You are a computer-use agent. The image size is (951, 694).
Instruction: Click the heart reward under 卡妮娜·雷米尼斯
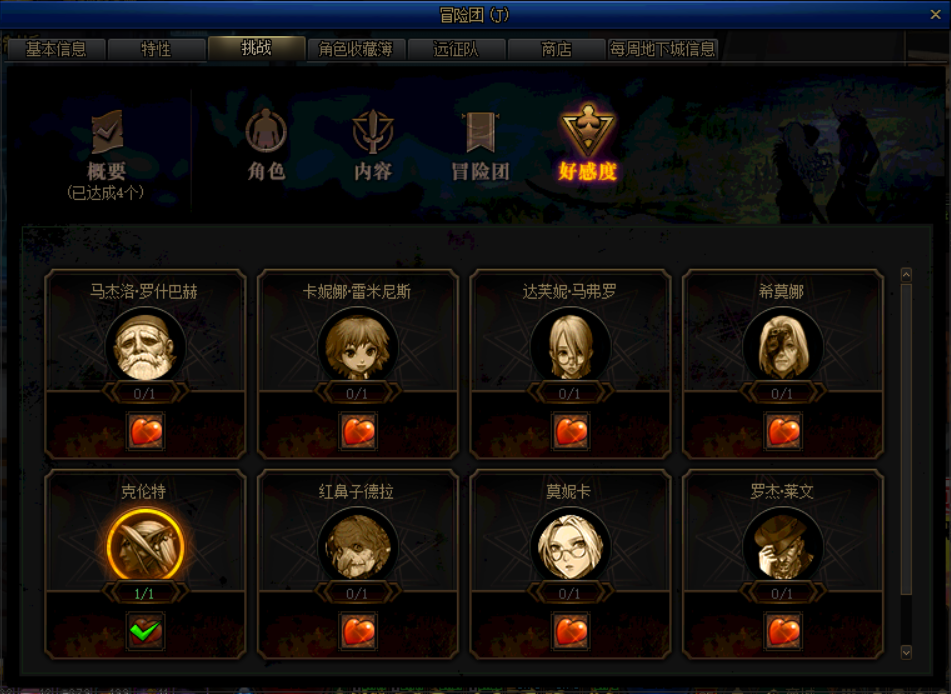(358, 431)
